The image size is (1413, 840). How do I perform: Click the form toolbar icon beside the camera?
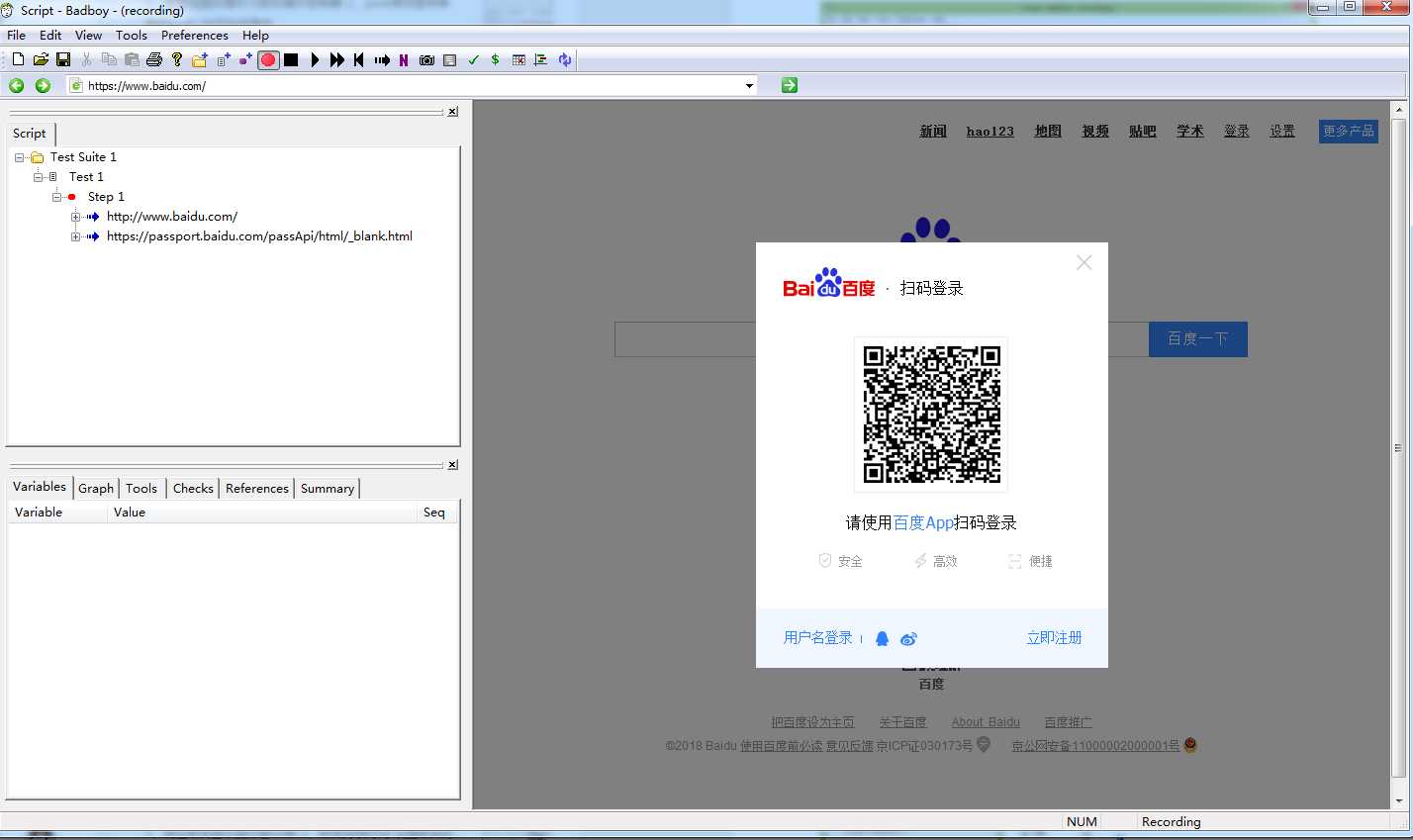(x=449, y=59)
